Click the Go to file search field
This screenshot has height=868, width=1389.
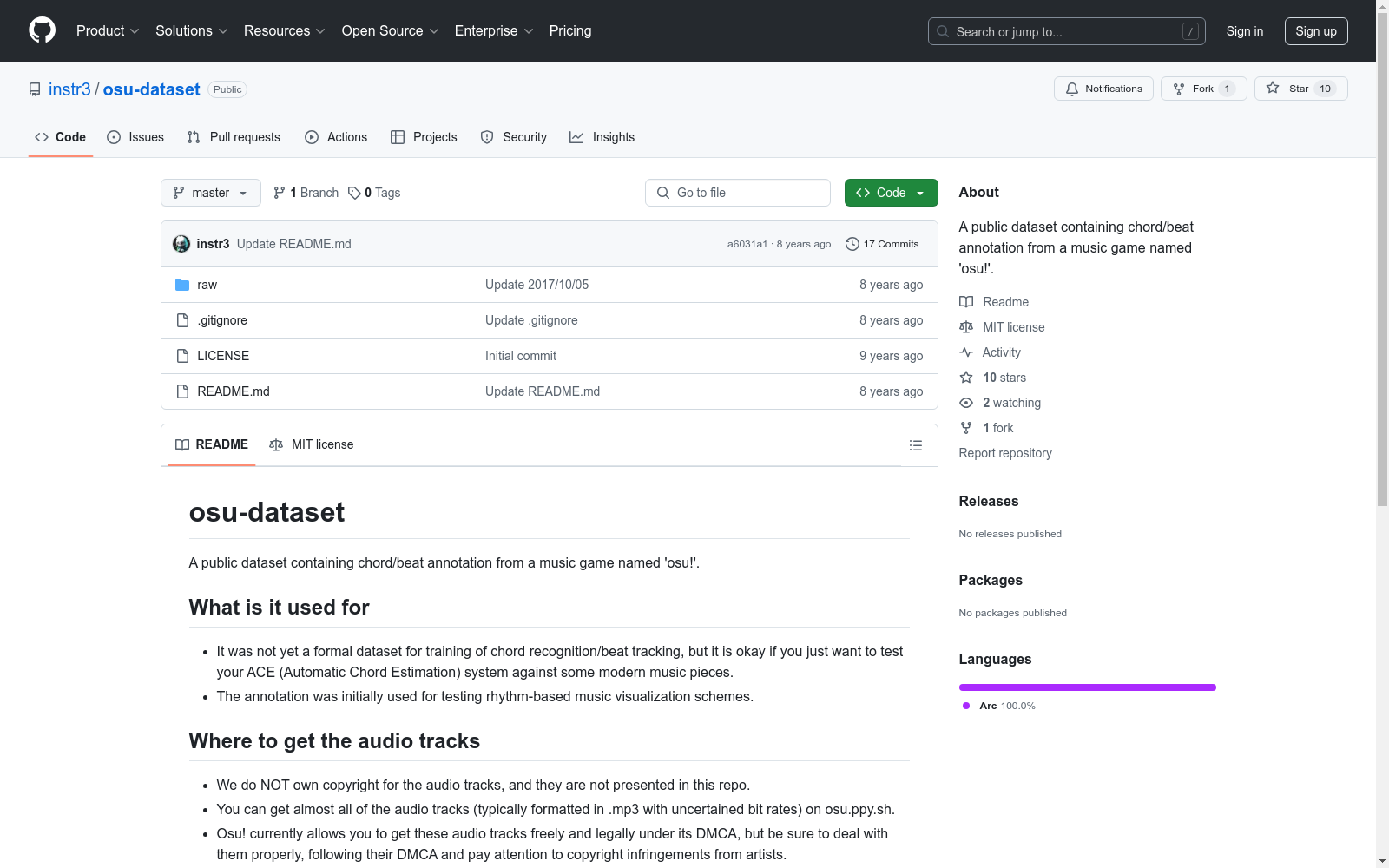tap(738, 193)
